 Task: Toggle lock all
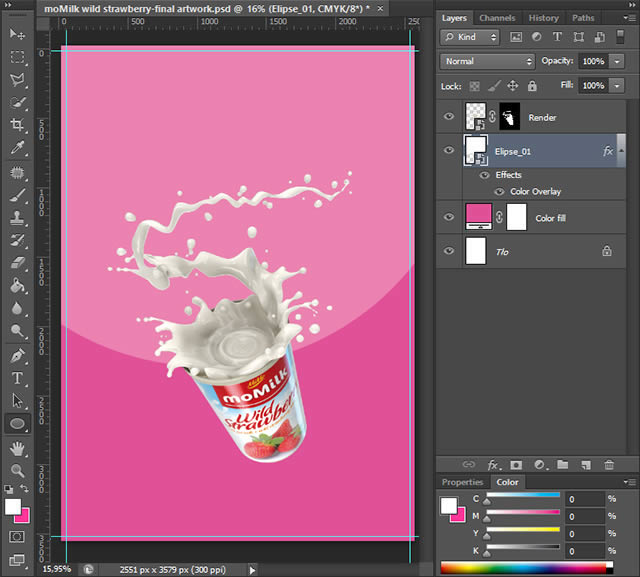point(532,86)
